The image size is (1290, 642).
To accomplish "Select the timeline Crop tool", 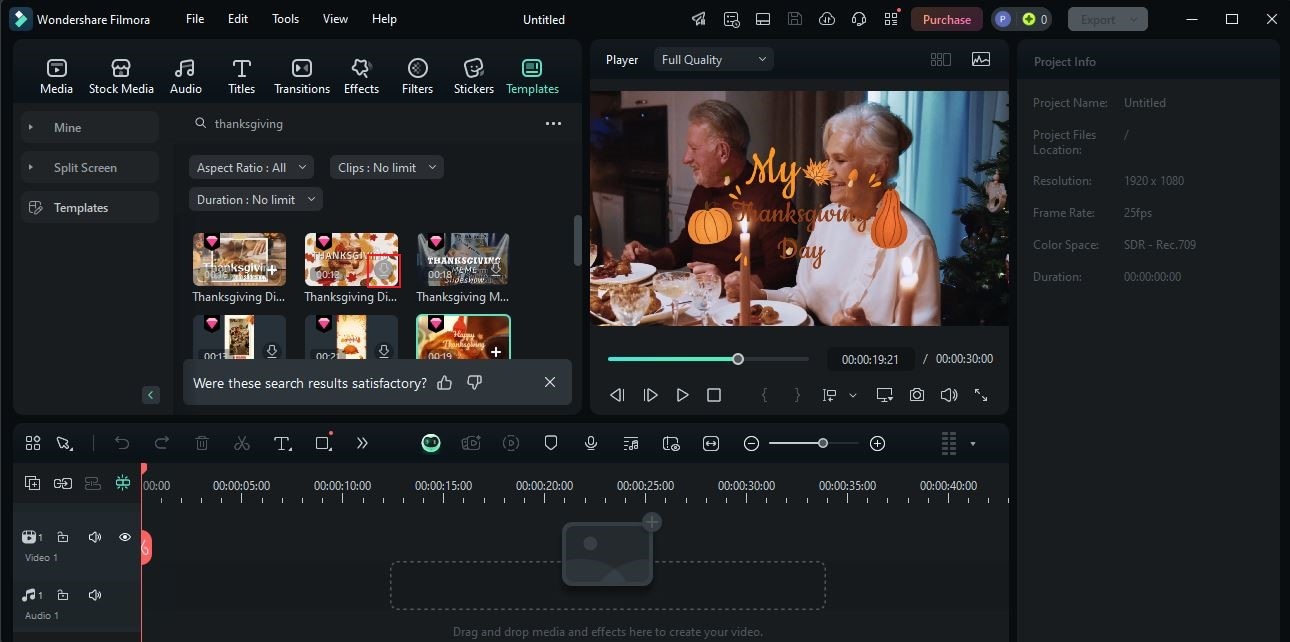I will pyautogui.click(x=323, y=443).
